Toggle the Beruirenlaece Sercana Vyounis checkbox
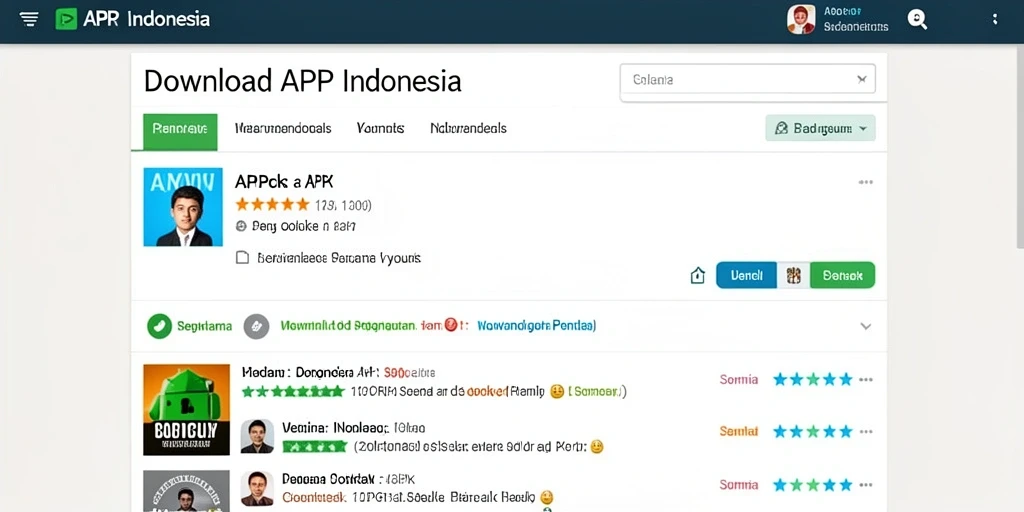The image size is (1024, 512). point(242,258)
